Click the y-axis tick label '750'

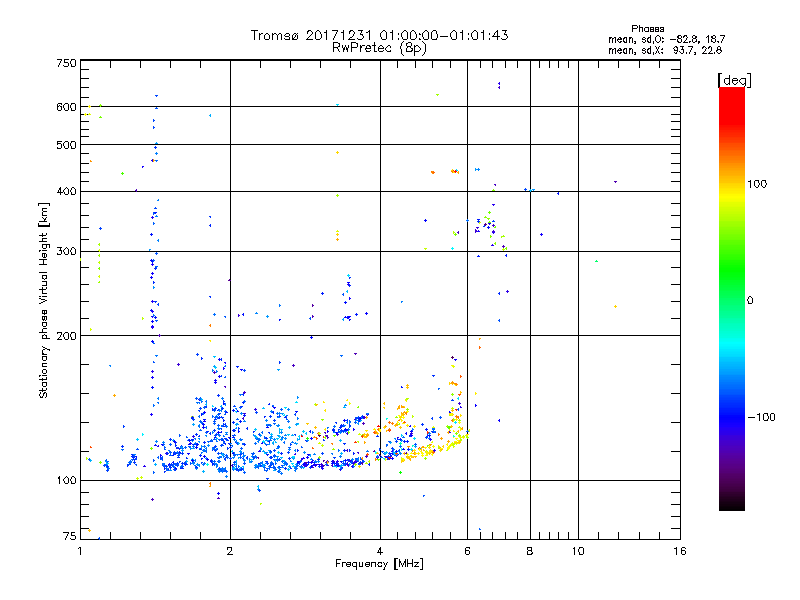pyautogui.click(x=66, y=63)
